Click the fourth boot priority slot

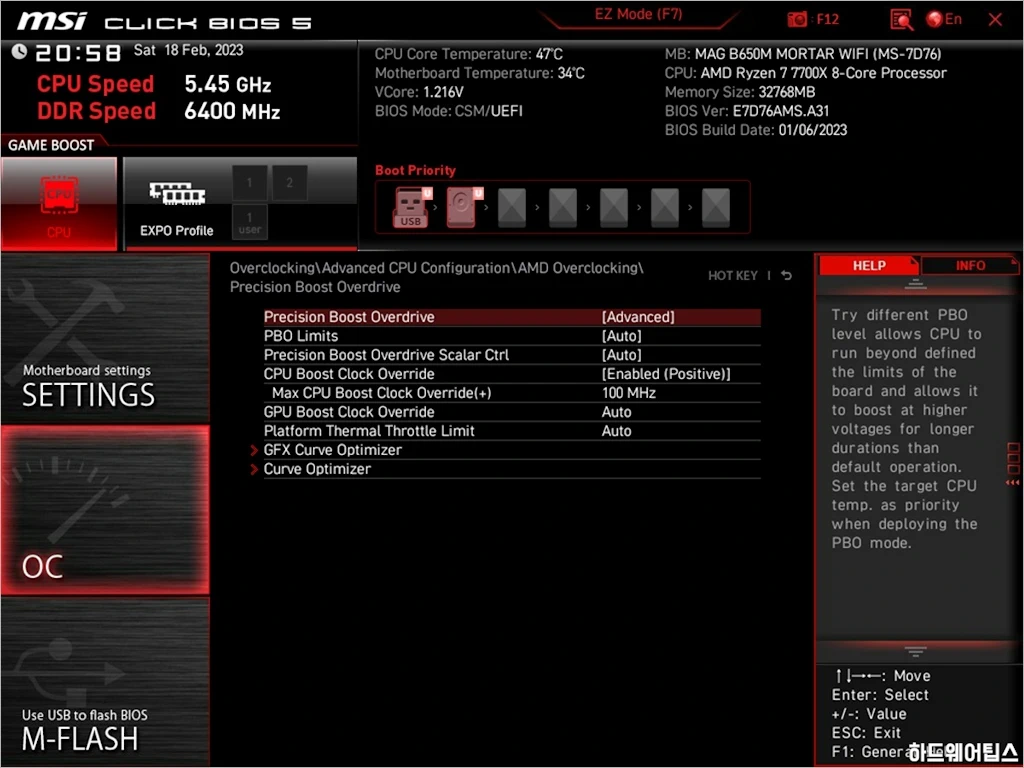click(x=563, y=207)
